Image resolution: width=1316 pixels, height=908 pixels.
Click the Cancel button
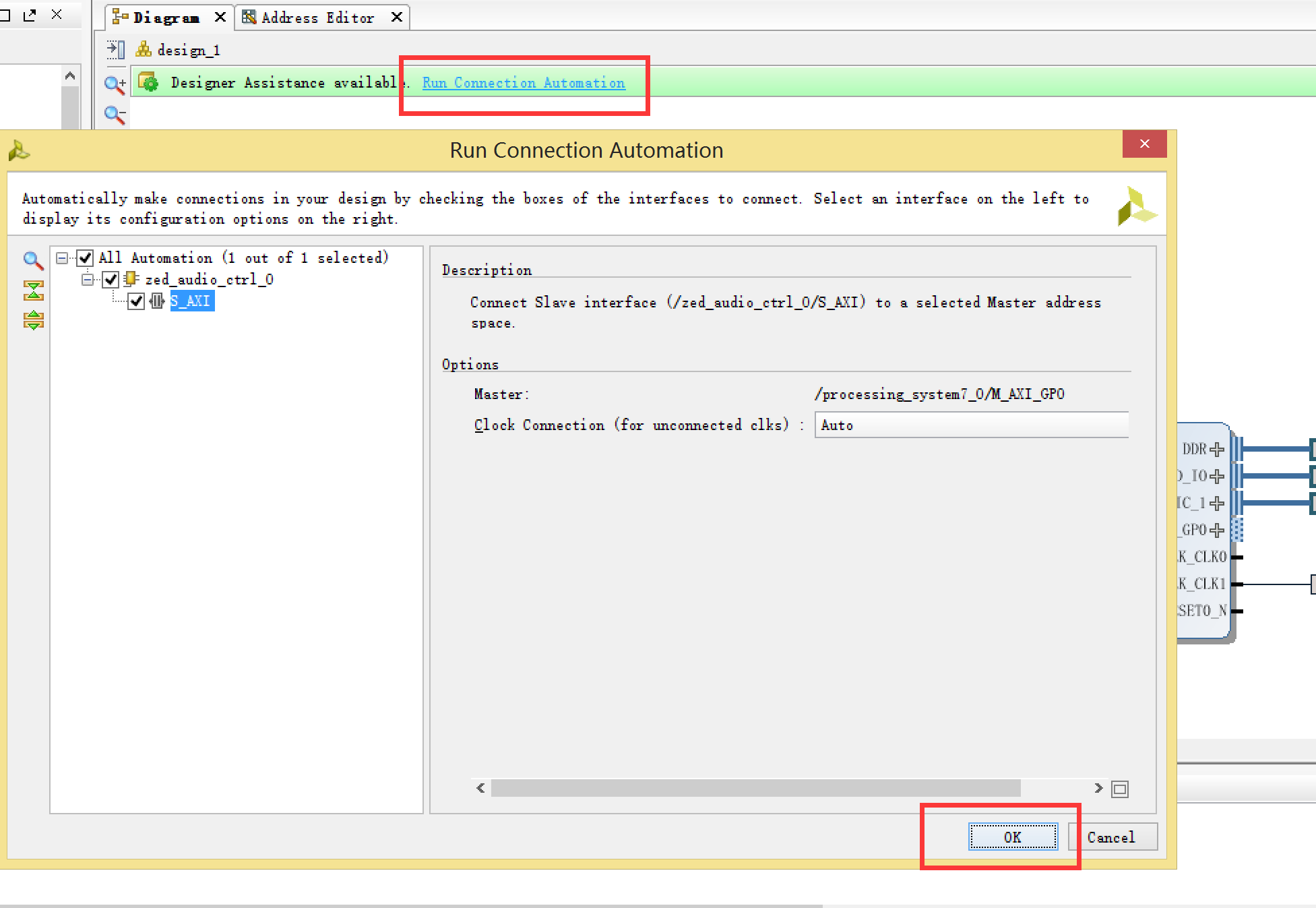(x=1112, y=837)
